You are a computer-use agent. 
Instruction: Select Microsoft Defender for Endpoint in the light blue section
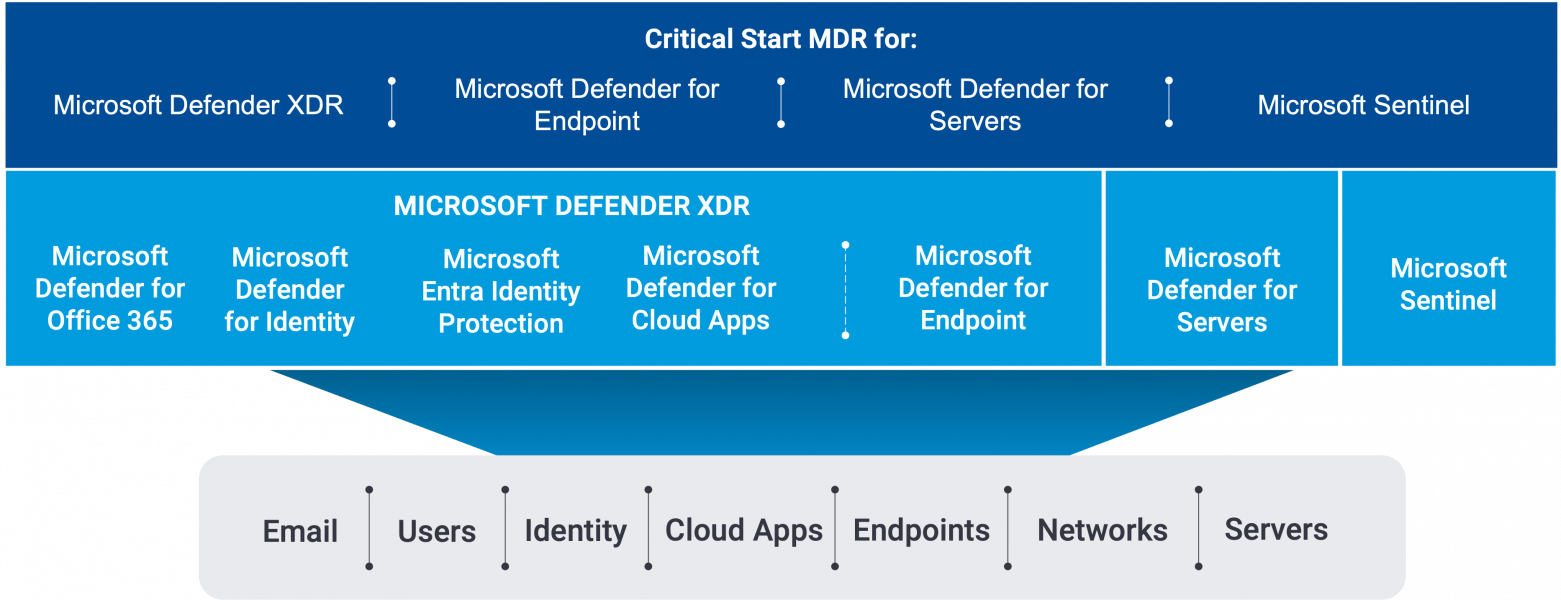click(973, 288)
